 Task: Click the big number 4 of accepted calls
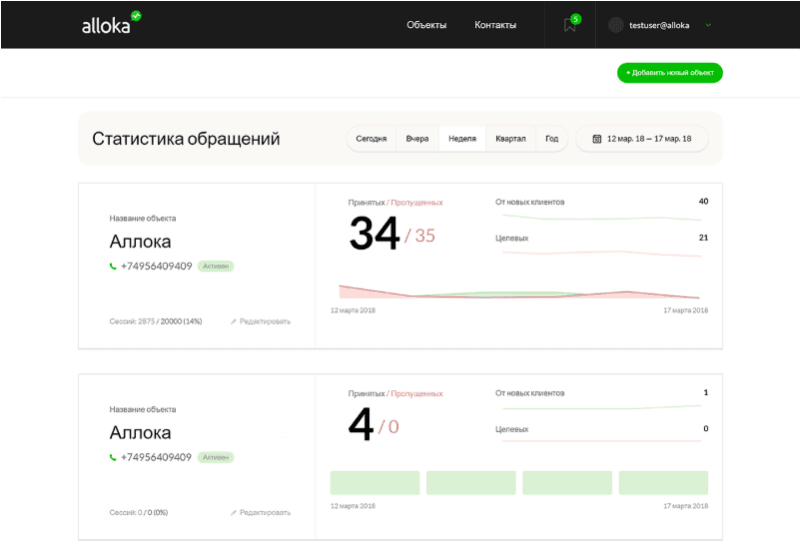(x=361, y=425)
